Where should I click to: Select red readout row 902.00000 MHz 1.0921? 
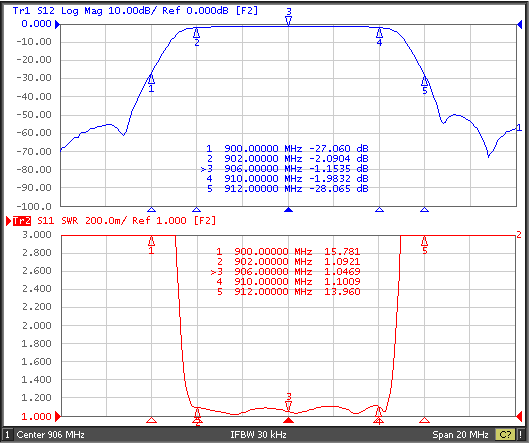pos(288,261)
